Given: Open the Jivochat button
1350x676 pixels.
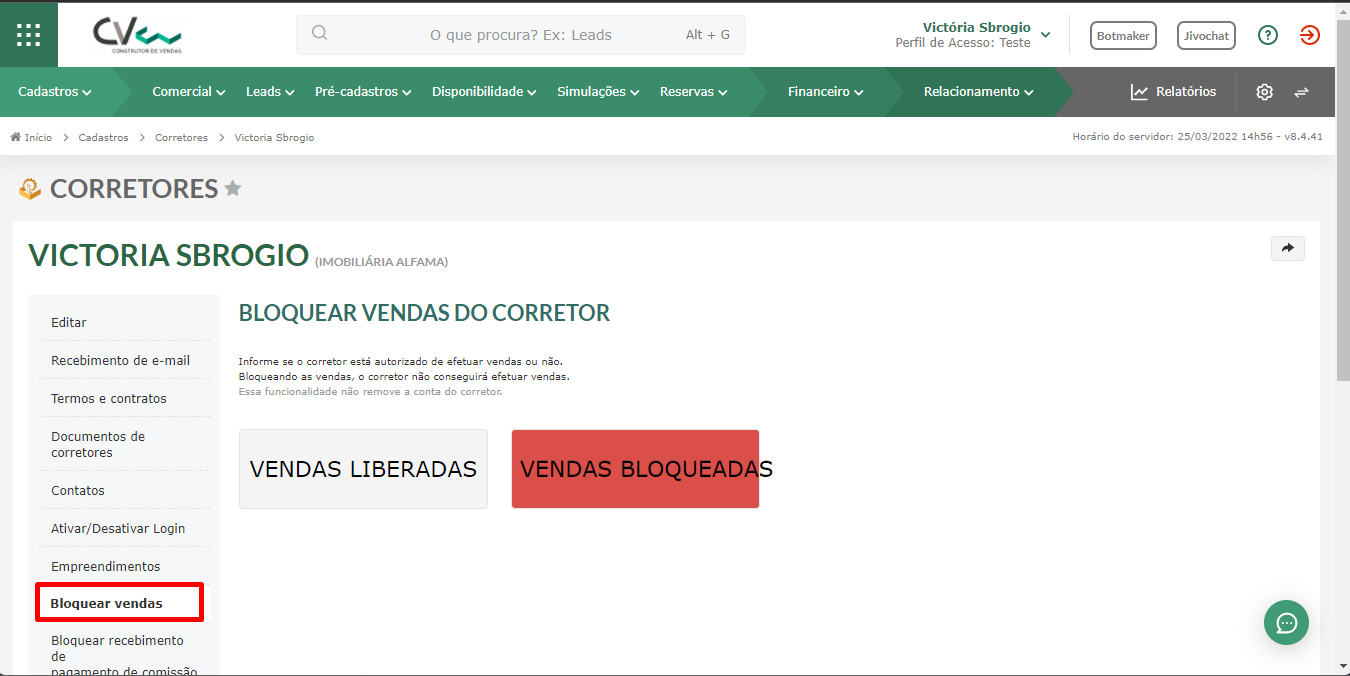Looking at the screenshot, I should click(1206, 35).
